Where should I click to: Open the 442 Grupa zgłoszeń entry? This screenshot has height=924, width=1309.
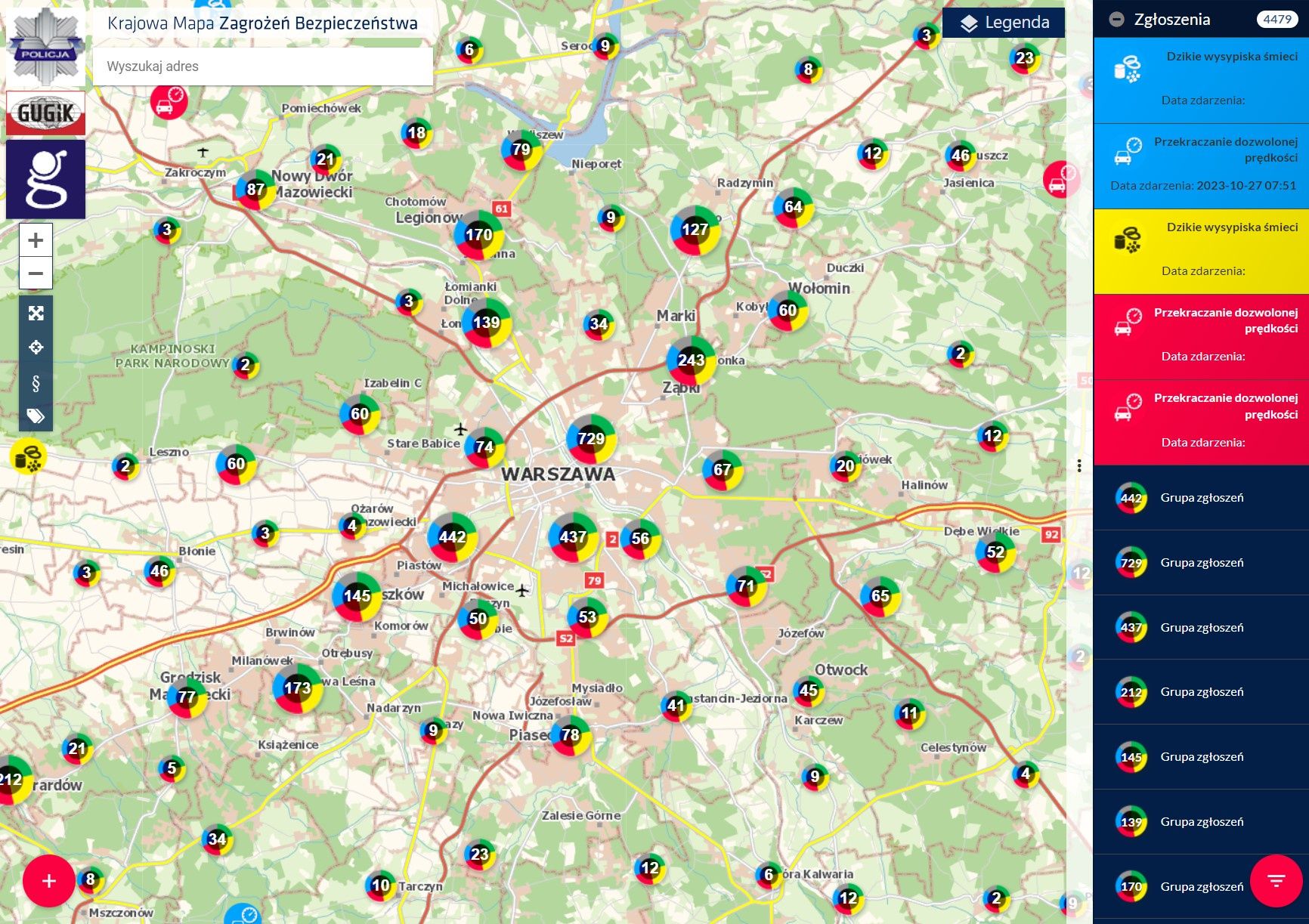point(1202,498)
